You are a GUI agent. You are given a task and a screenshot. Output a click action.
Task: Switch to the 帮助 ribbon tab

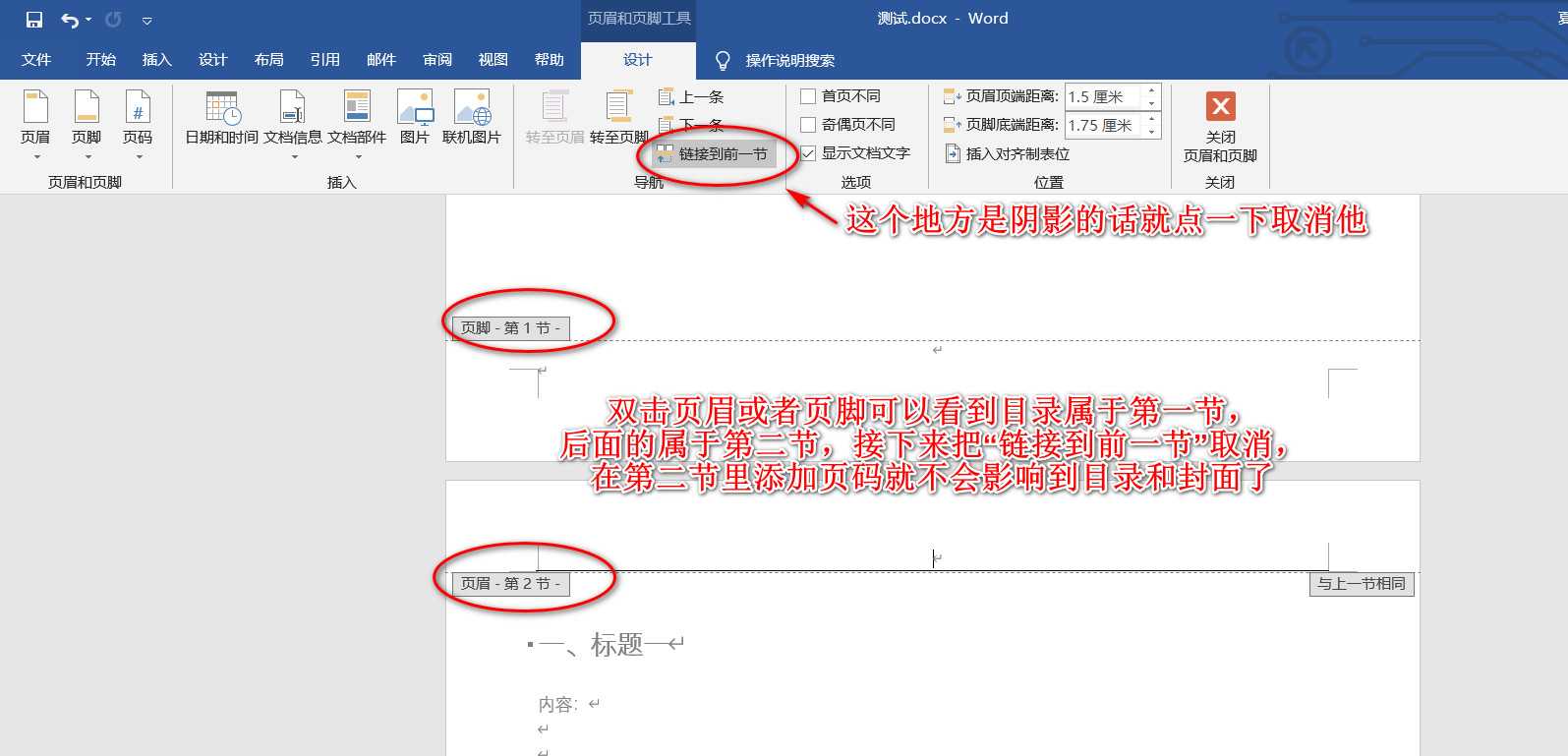549,60
